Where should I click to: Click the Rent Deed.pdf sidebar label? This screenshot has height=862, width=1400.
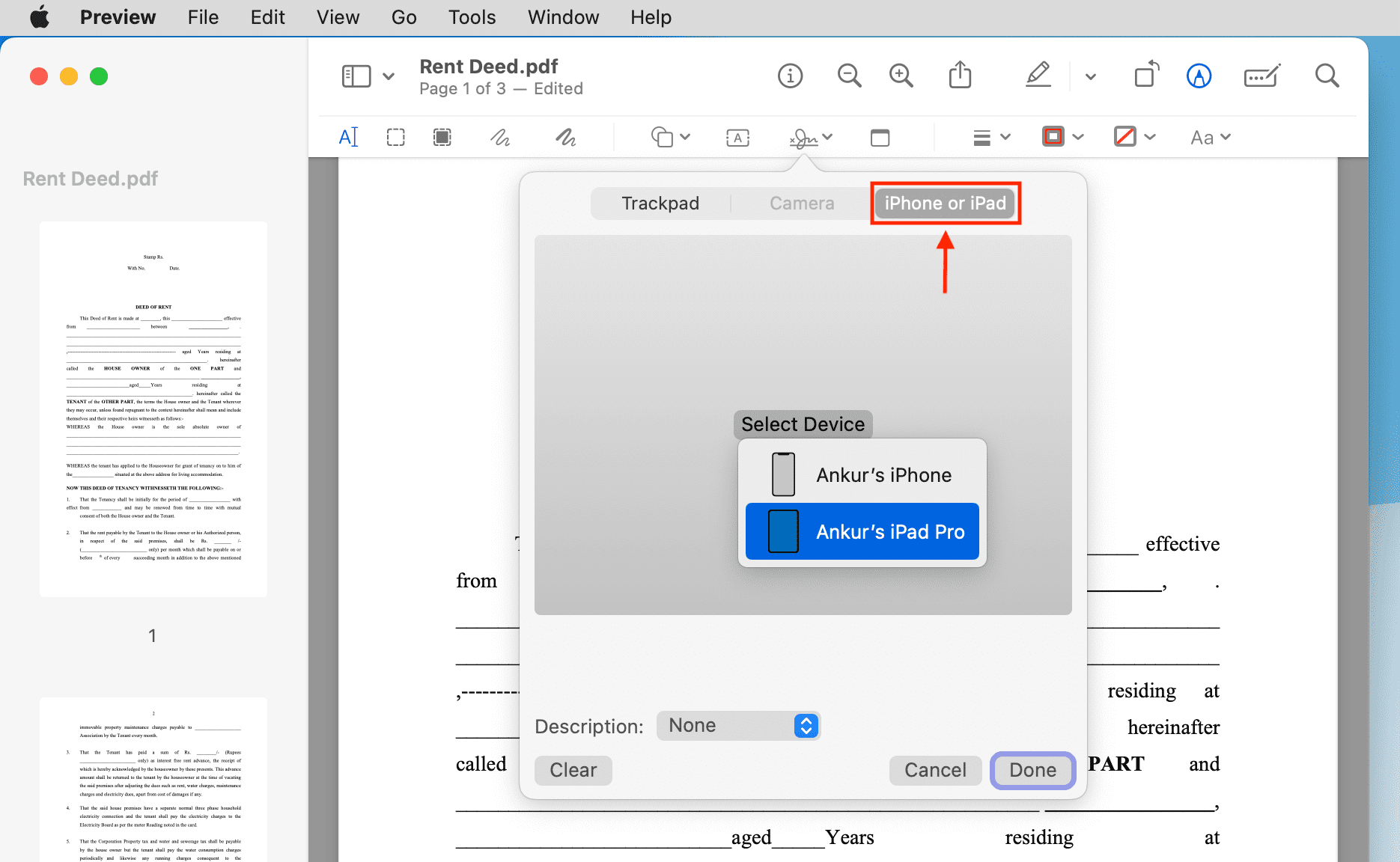coord(91,179)
